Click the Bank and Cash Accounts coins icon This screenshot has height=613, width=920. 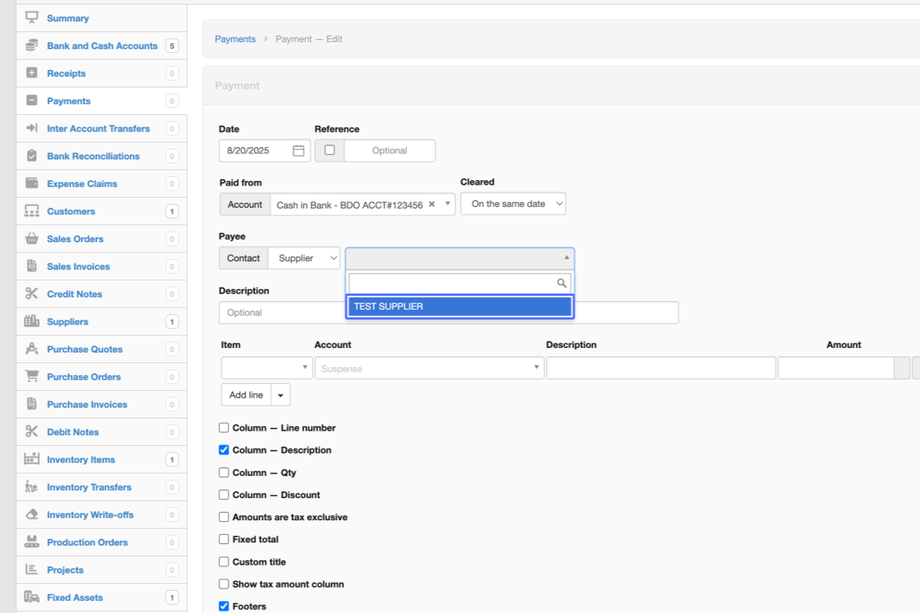tap(32, 46)
